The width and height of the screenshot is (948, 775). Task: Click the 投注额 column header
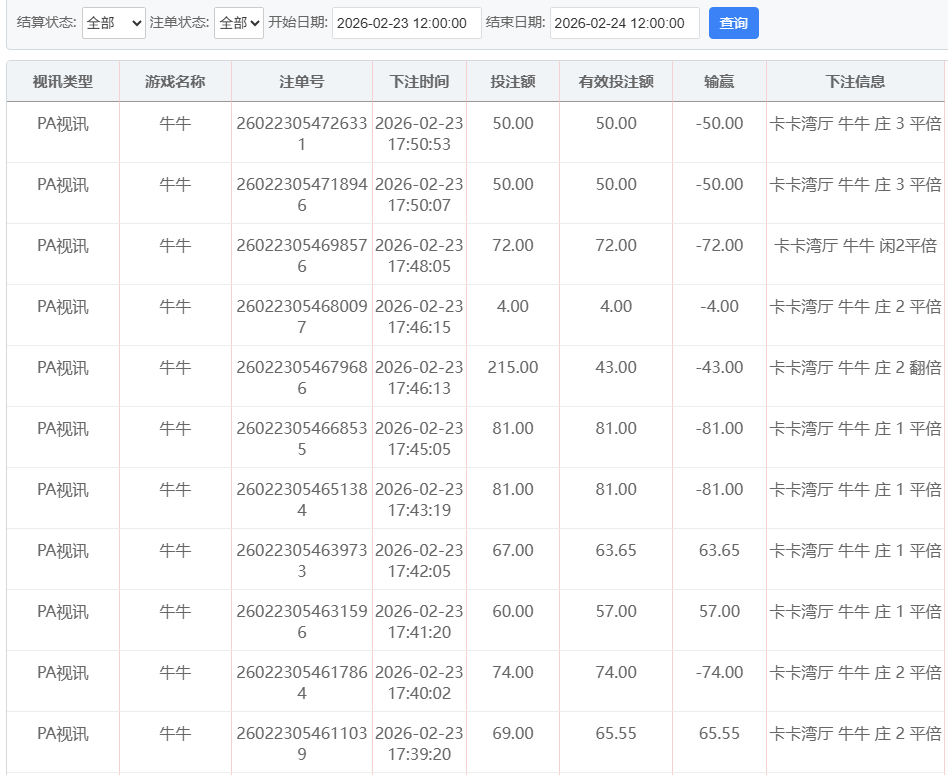pos(512,81)
